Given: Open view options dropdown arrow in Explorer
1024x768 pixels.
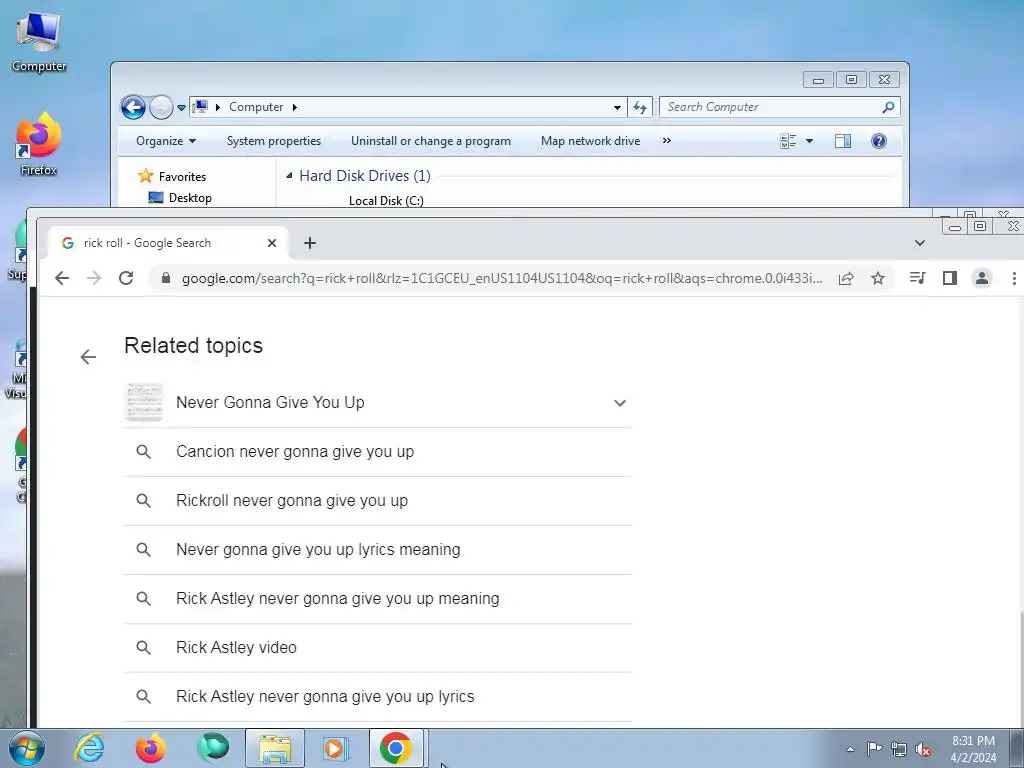Looking at the screenshot, I should [810, 141].
